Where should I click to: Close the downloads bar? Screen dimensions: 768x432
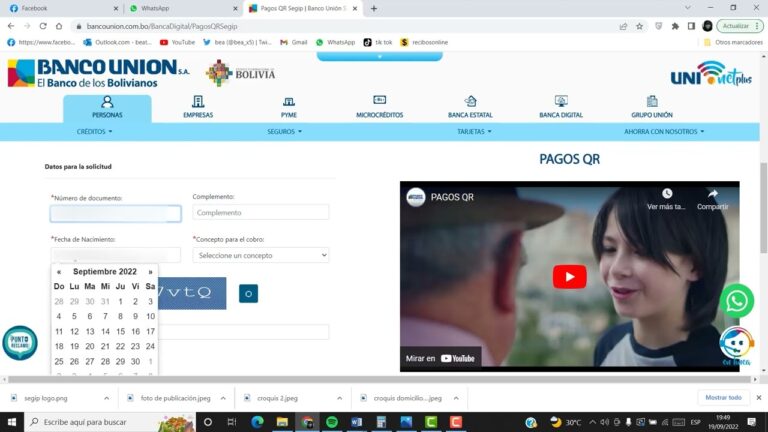point(759,398)
